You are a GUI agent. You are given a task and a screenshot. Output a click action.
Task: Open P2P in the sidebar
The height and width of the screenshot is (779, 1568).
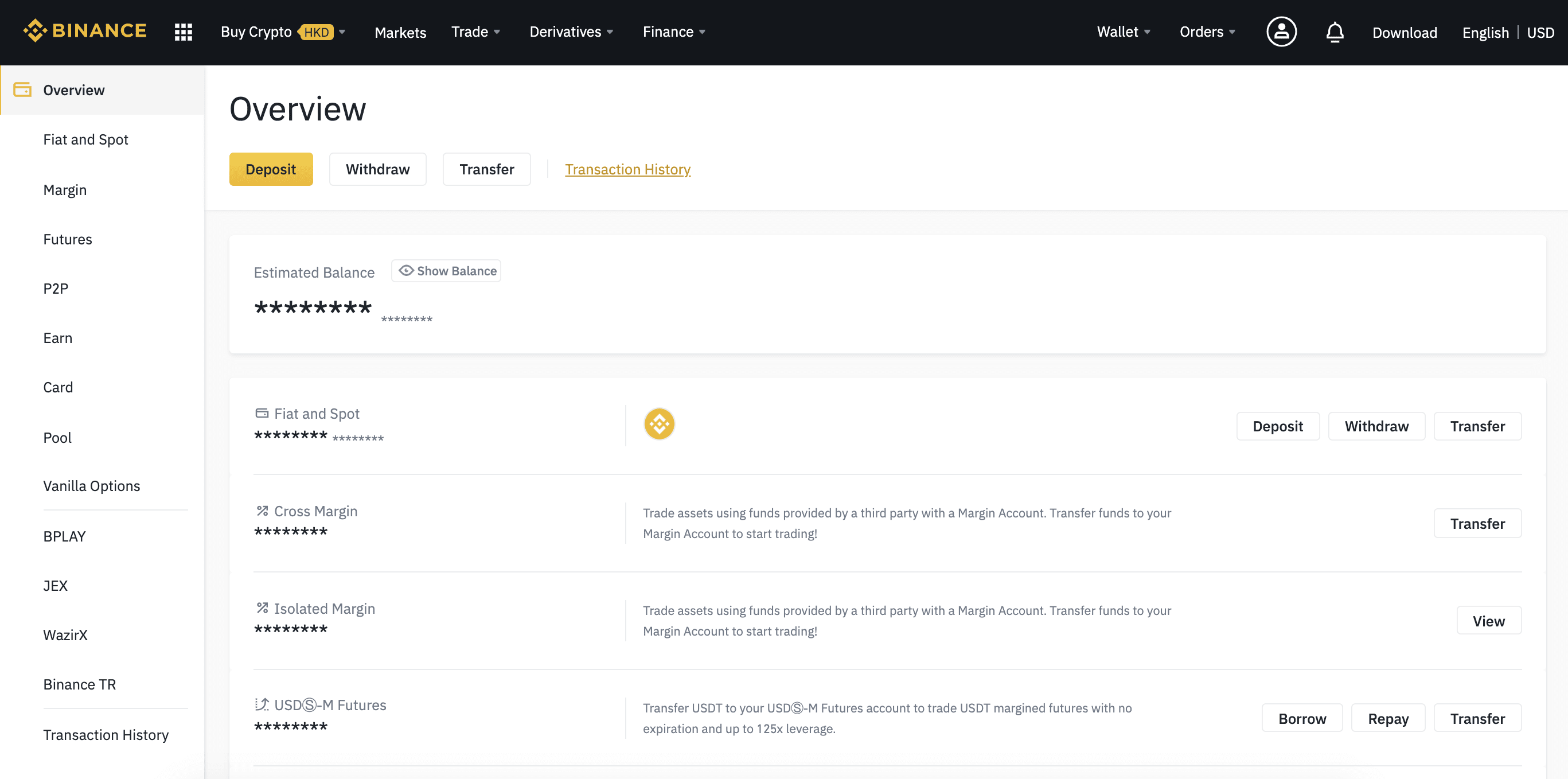[56, 289]
